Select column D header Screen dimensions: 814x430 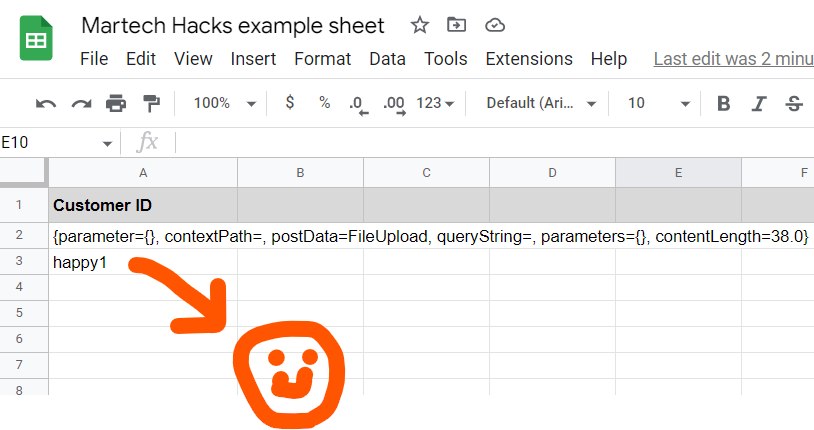[x=552, y=173]
